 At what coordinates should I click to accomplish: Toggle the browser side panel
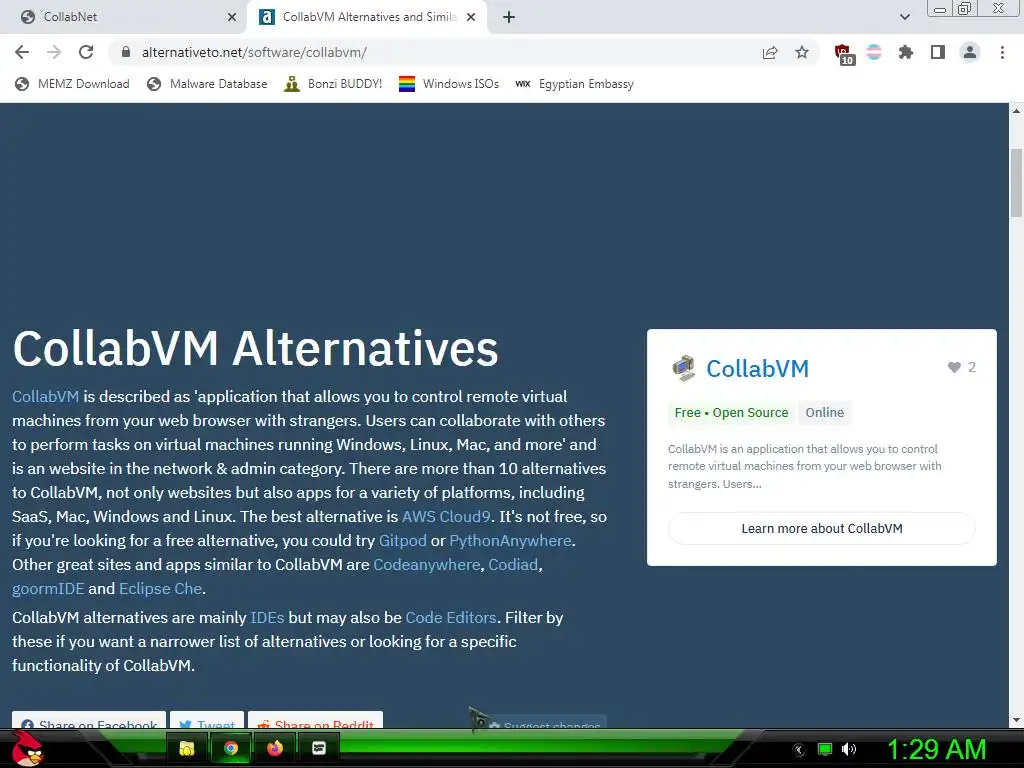click(x=937, y=52)
